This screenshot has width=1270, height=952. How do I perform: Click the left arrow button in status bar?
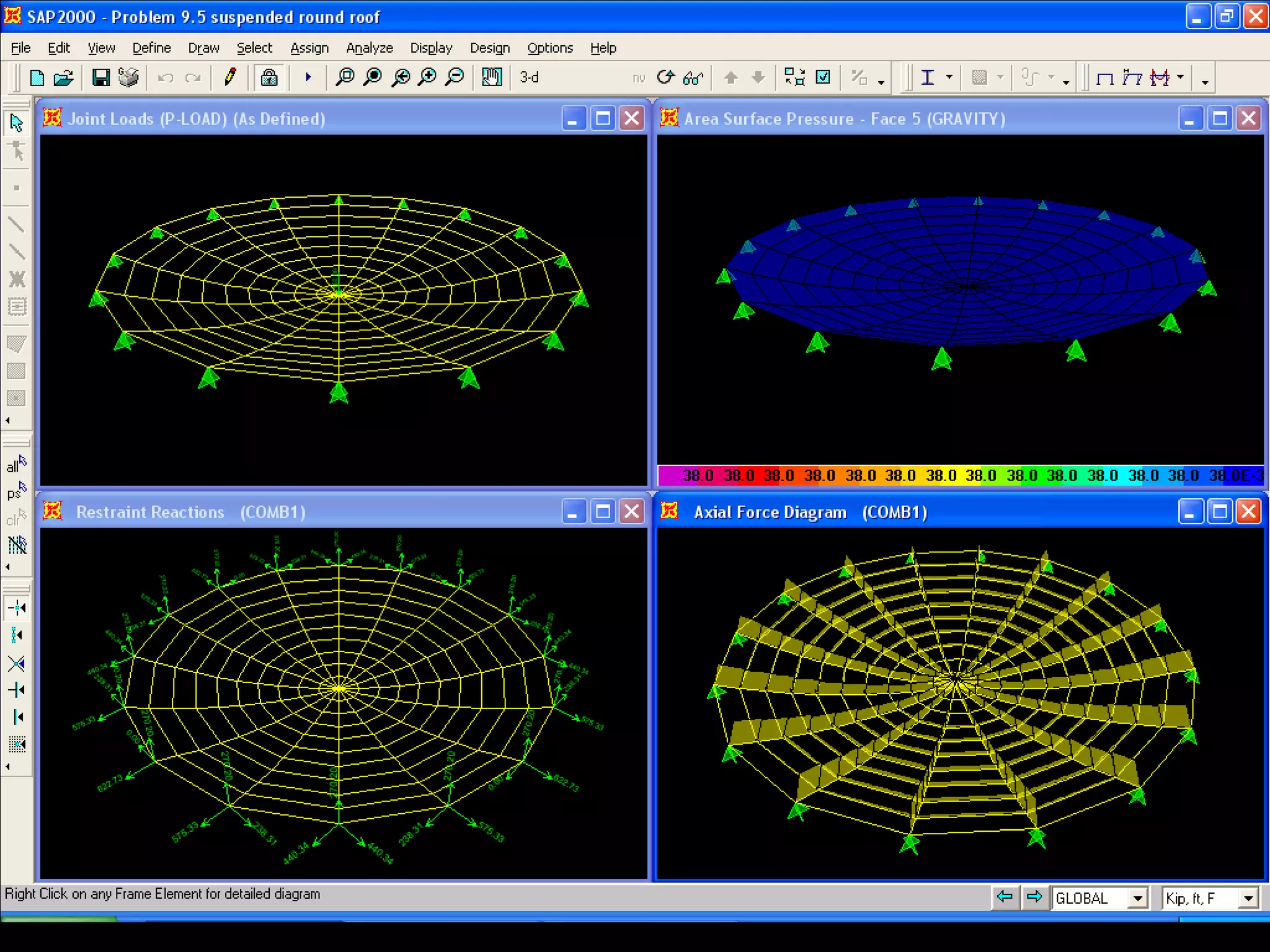[1005, 897]
